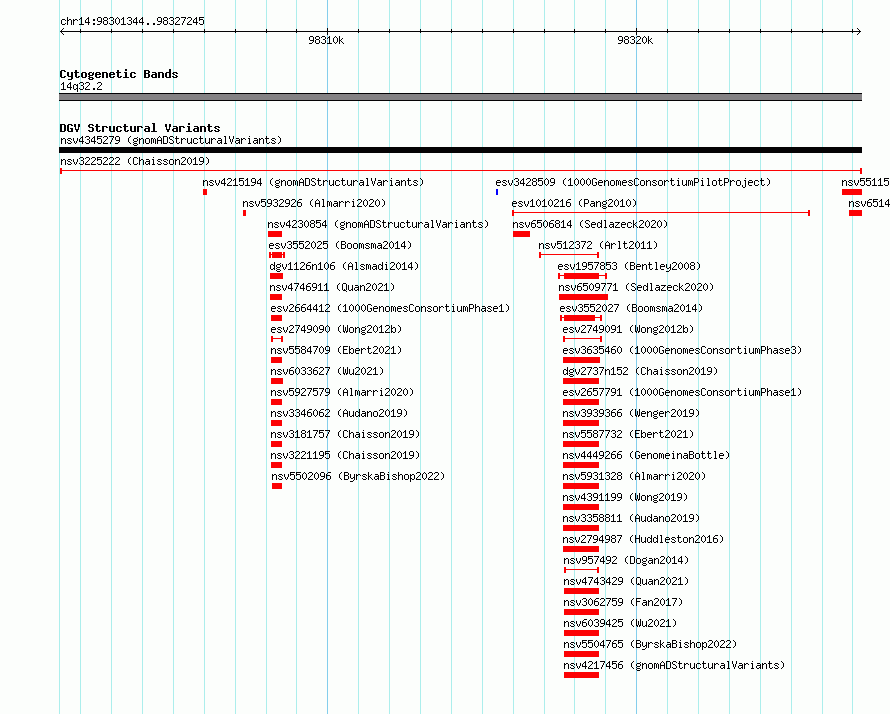Screen dimensions: 890x714
Task: Open esv2749091 (Wong2012b) variant
Action: click(x=628, y=329)
